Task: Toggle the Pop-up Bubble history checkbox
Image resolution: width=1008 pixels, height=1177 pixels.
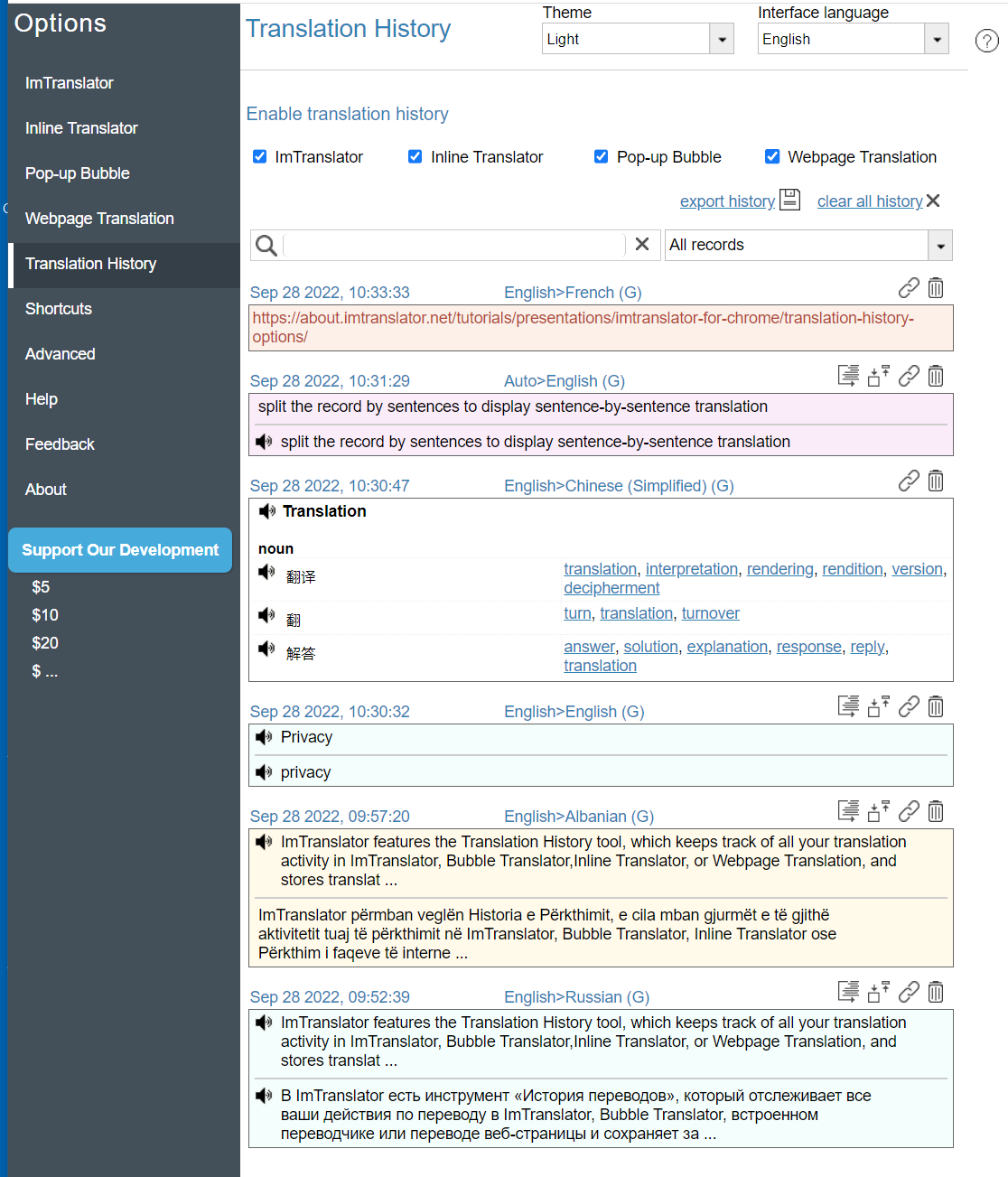Action: [601, 156]
